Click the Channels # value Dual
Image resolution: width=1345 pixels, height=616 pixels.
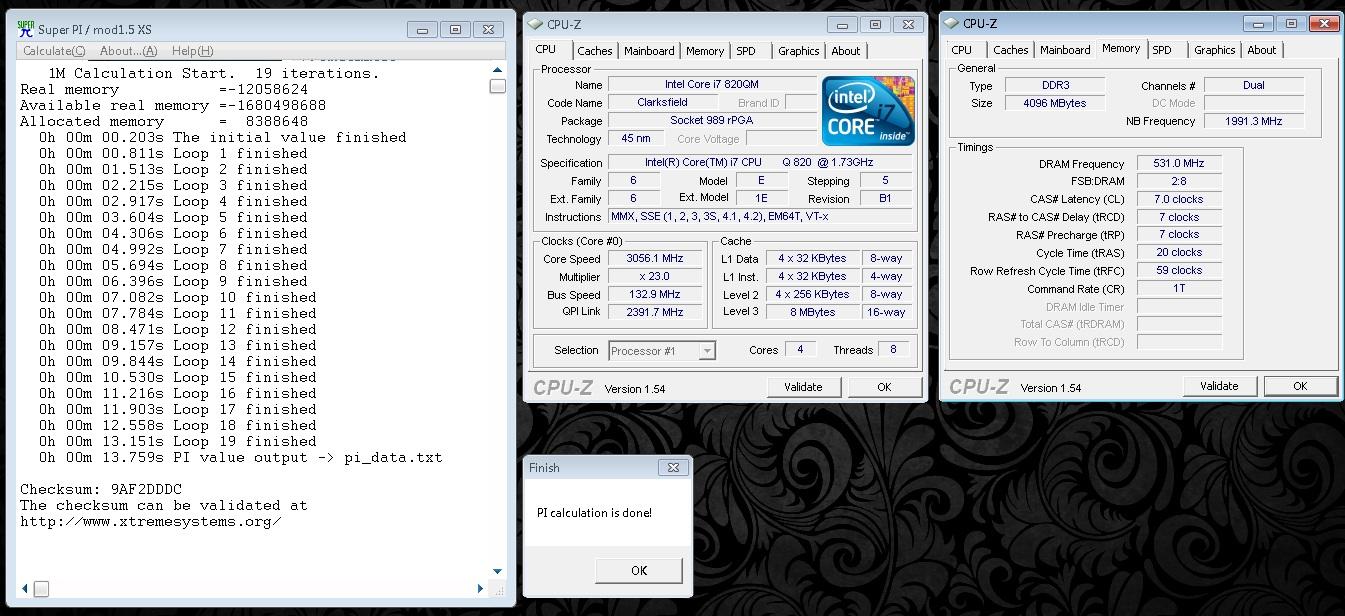coord(1254,86)
